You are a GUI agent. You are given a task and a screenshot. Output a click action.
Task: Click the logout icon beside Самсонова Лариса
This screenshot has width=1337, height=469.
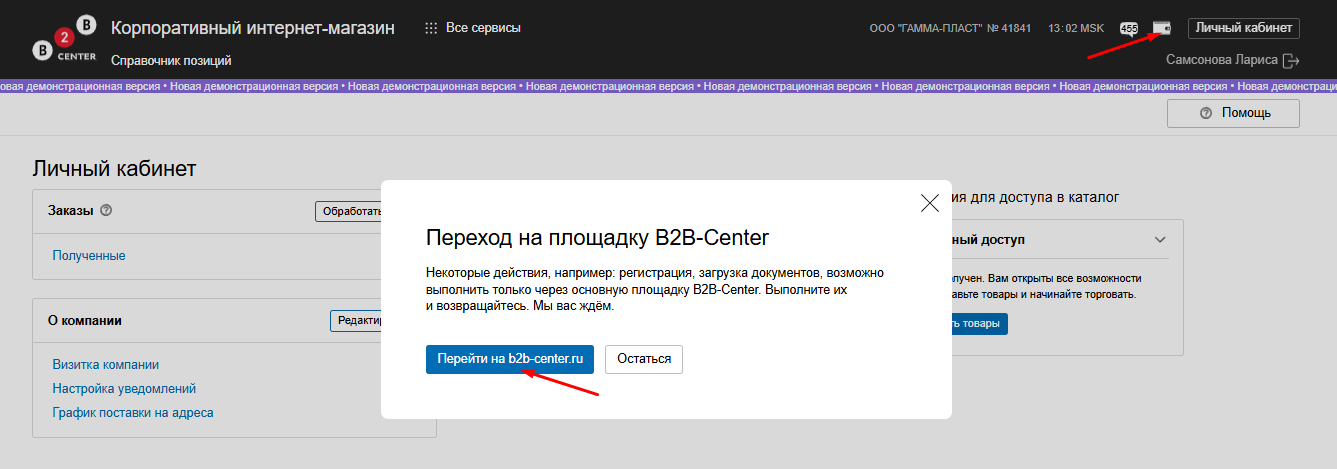[1291, 61]
